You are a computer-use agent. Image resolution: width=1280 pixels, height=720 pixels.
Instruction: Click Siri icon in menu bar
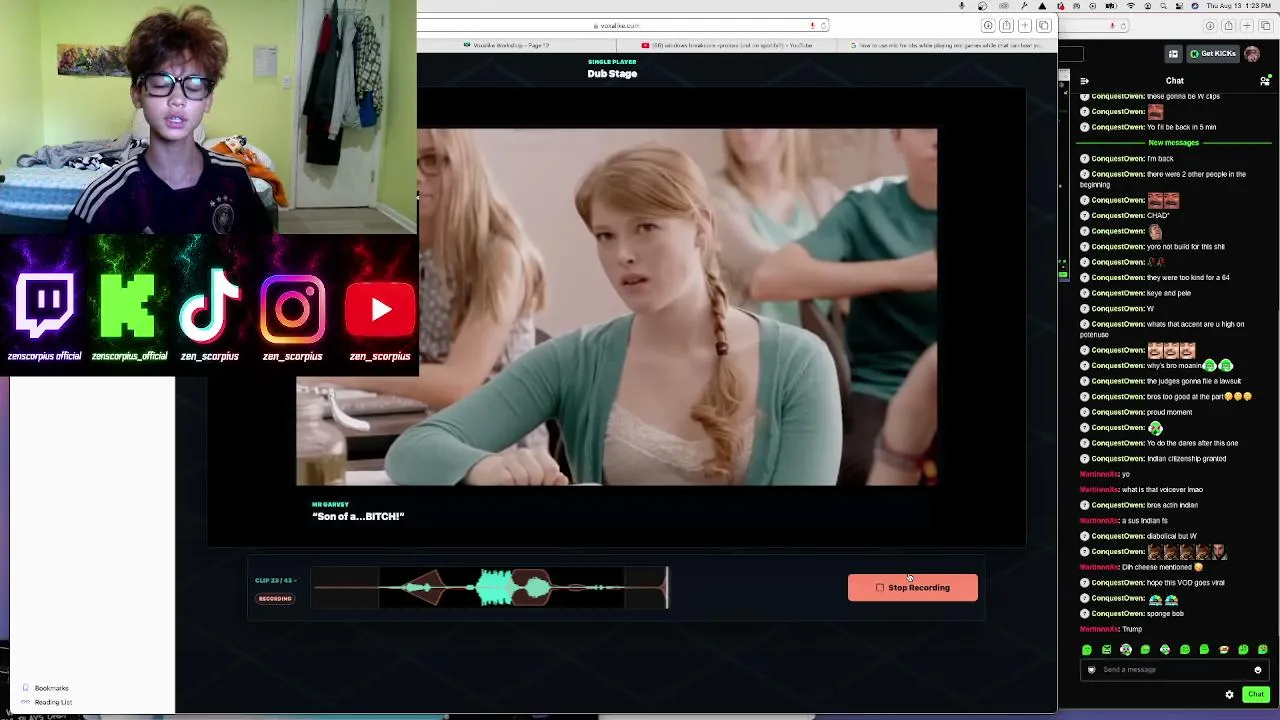(1195, 6)
